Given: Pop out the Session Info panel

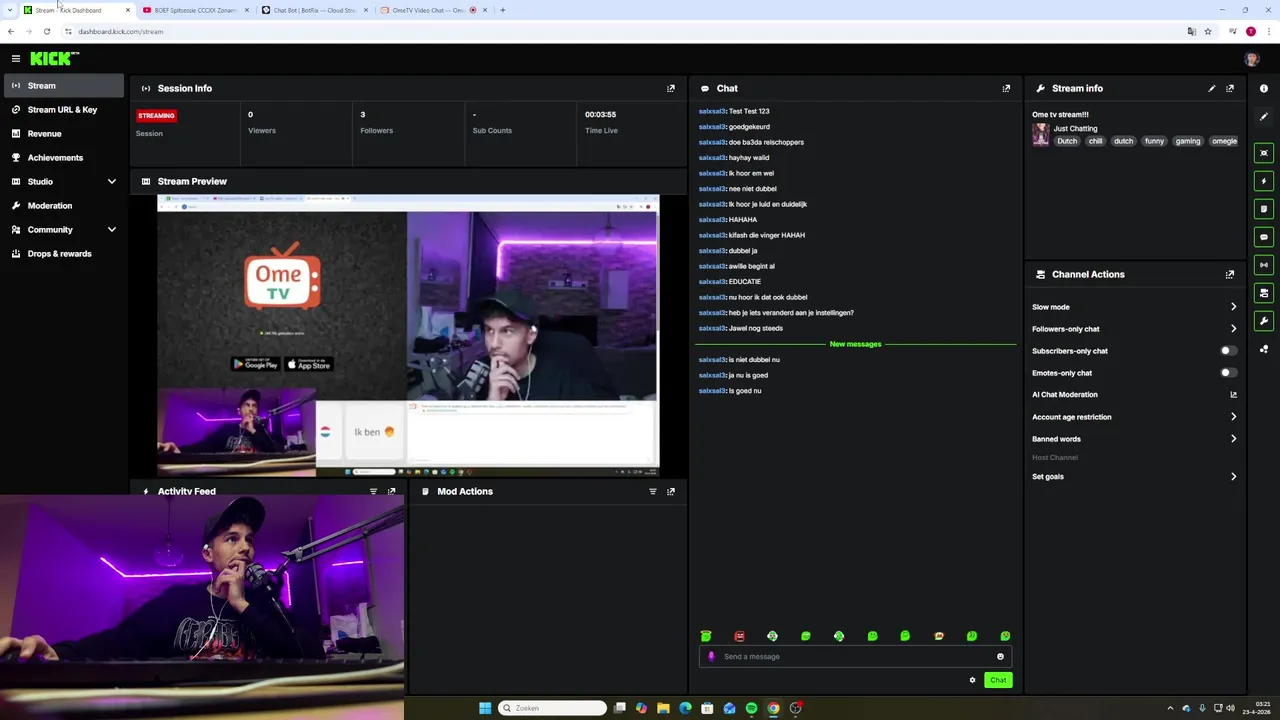Looking at the screenshot, I should tap(671, 88).
